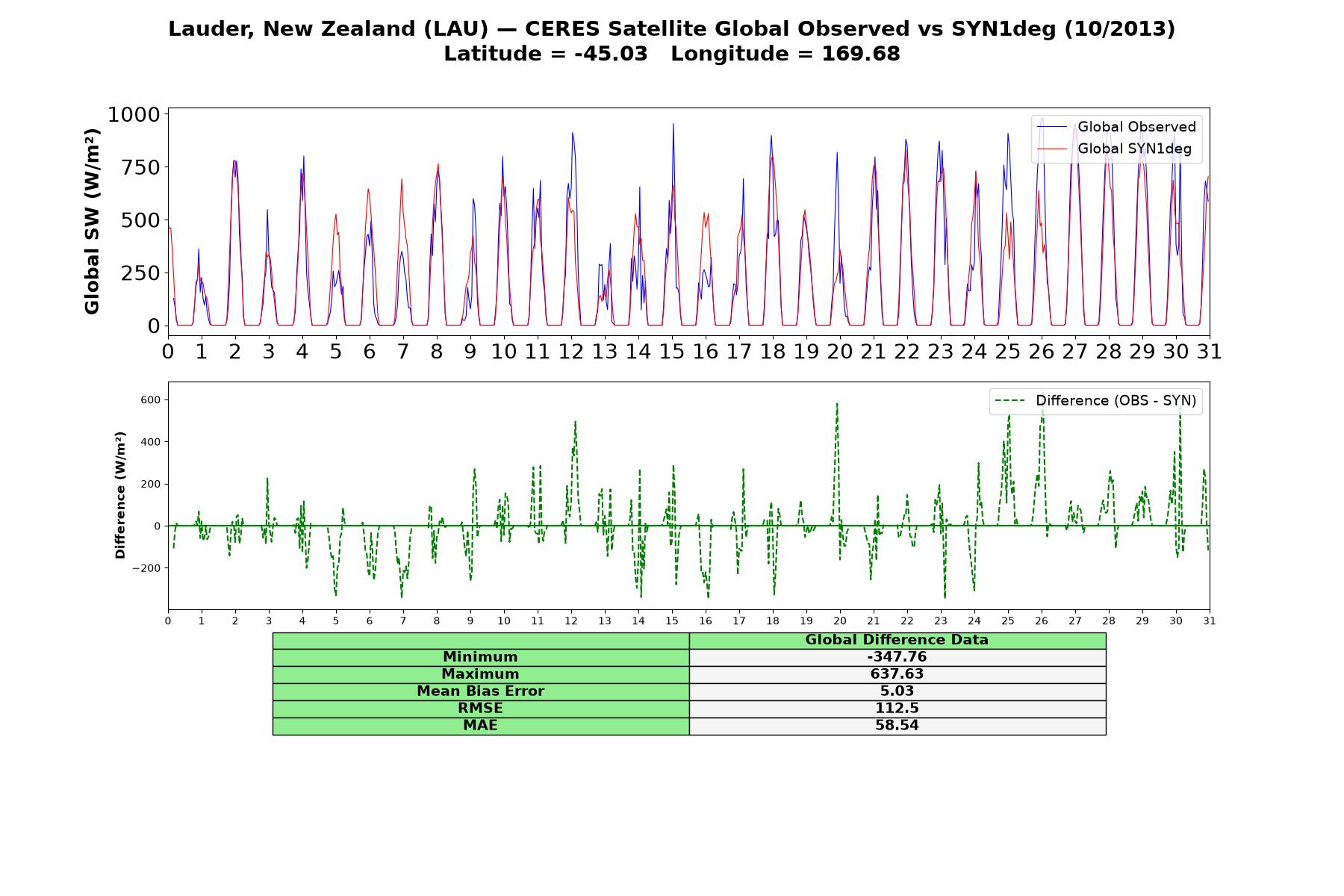The width and height of the screenshot is (1344, 896).
Task: Select the RMSE value 112.5 cell
Action: 897,709
